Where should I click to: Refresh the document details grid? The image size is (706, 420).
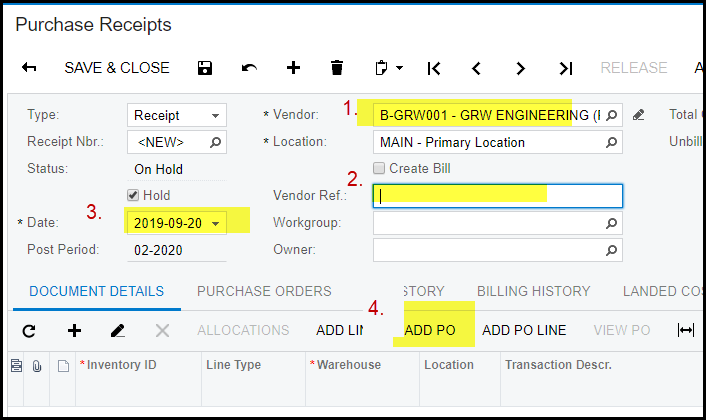[29, 330]
